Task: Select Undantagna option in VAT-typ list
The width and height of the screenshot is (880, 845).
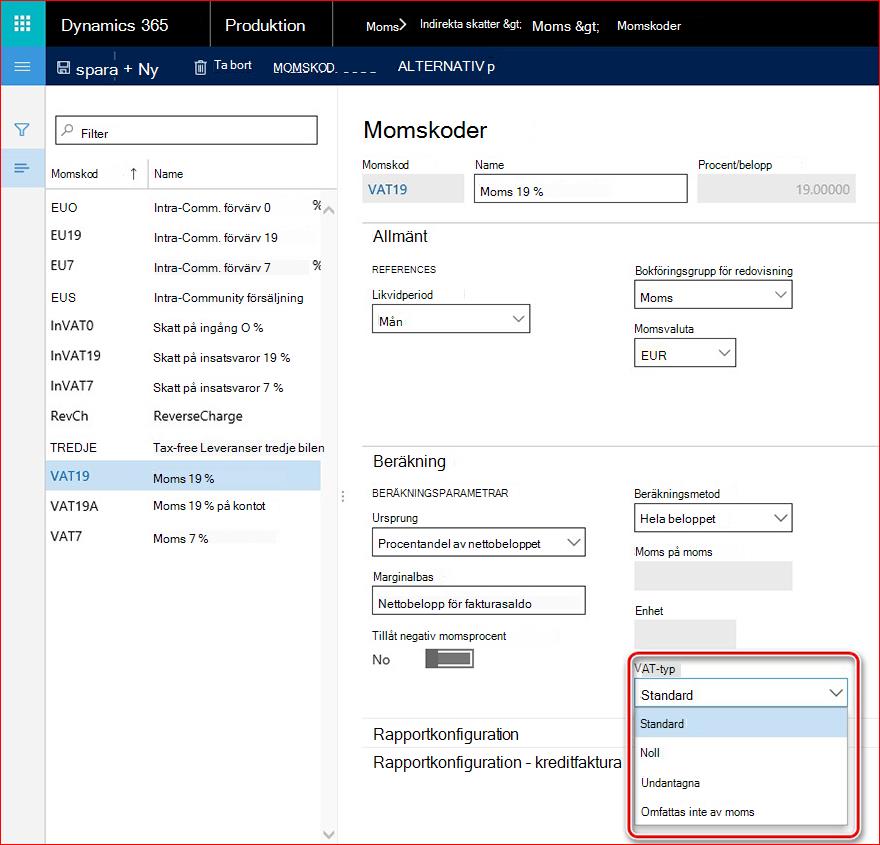Action: pyautogui.click(x=740, y=782)
